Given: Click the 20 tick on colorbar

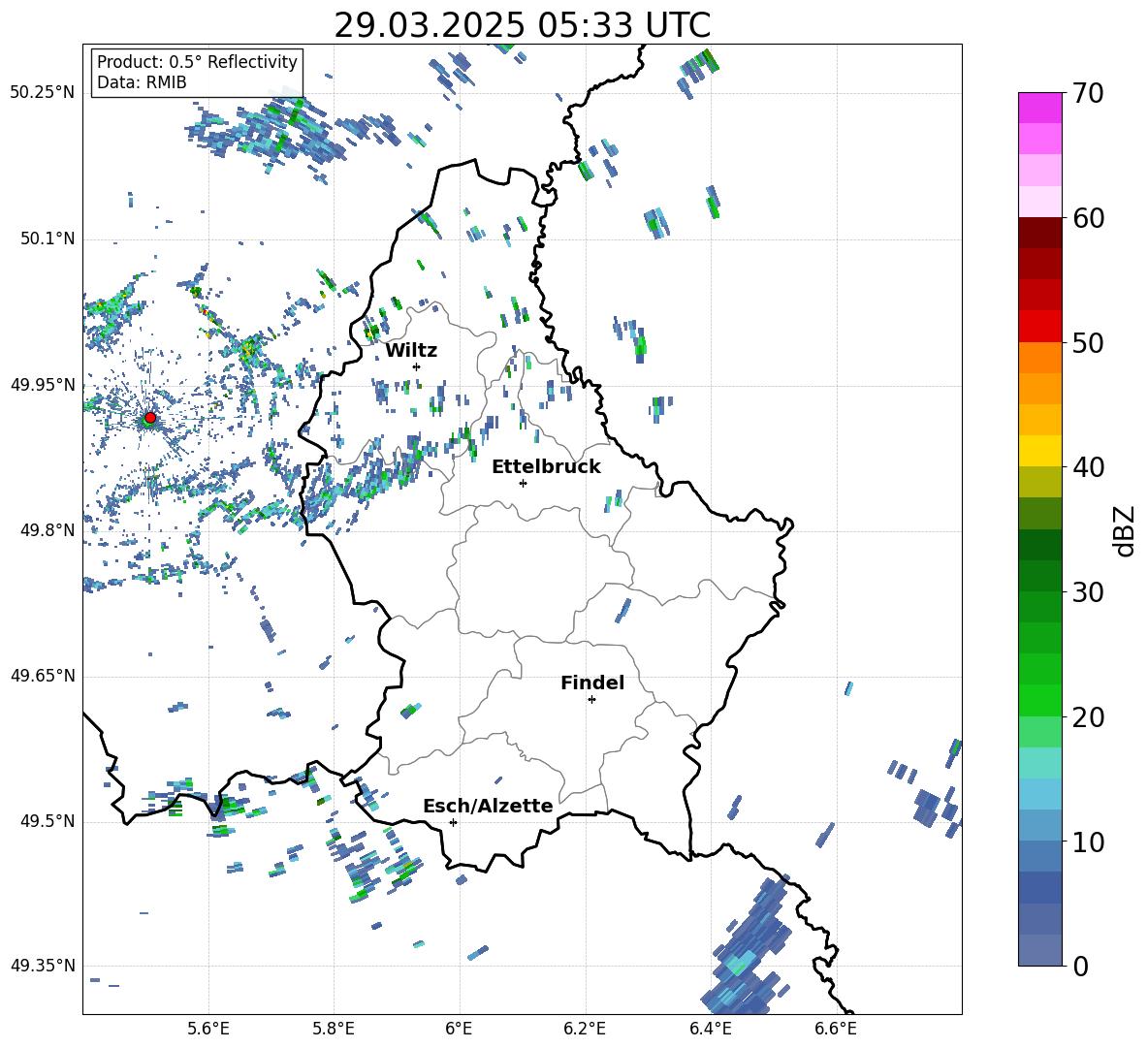Looking at the screenshot, I should (1088, 716).
